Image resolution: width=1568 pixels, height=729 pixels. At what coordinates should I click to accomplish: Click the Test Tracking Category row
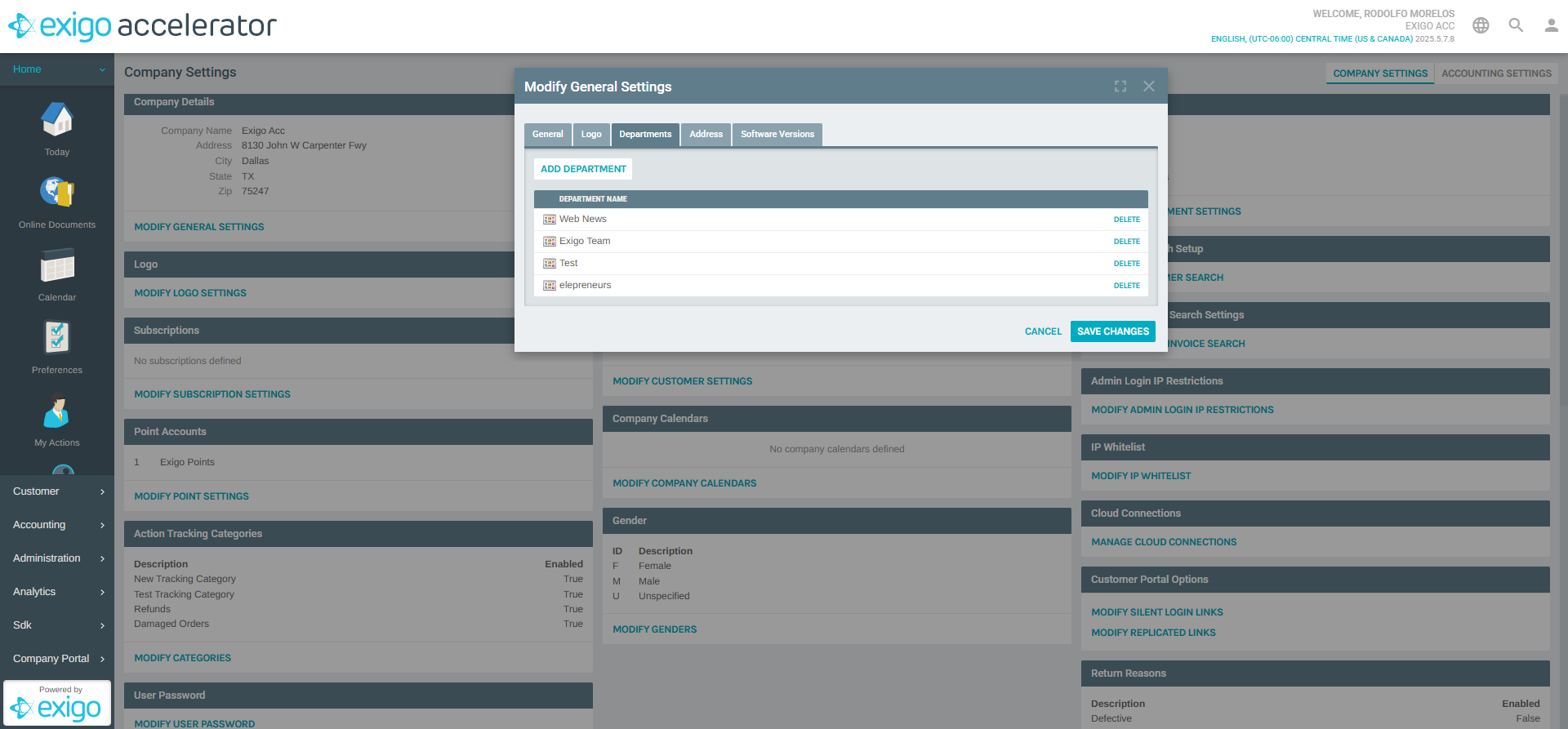point(359,594)
